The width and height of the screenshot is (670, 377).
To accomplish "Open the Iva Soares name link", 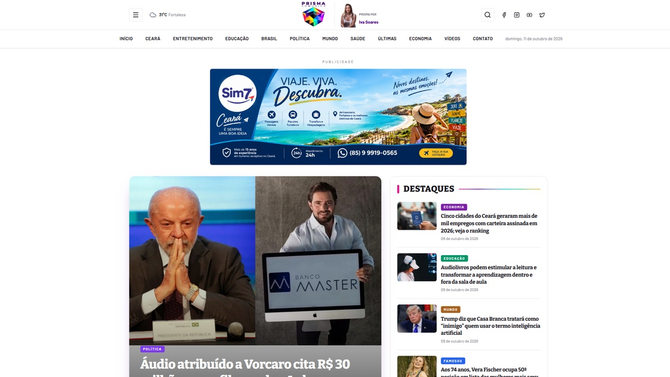I will 368,22.
